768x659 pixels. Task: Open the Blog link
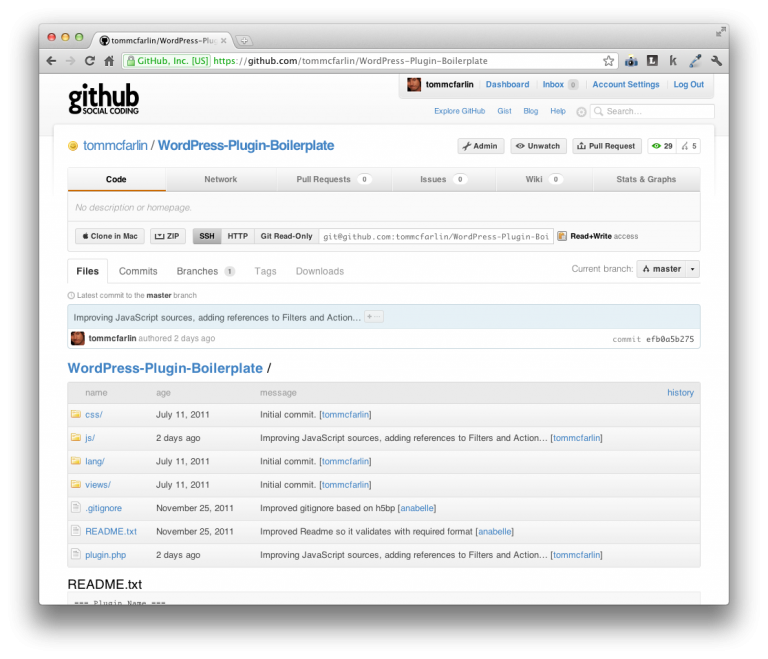(530, 111)
